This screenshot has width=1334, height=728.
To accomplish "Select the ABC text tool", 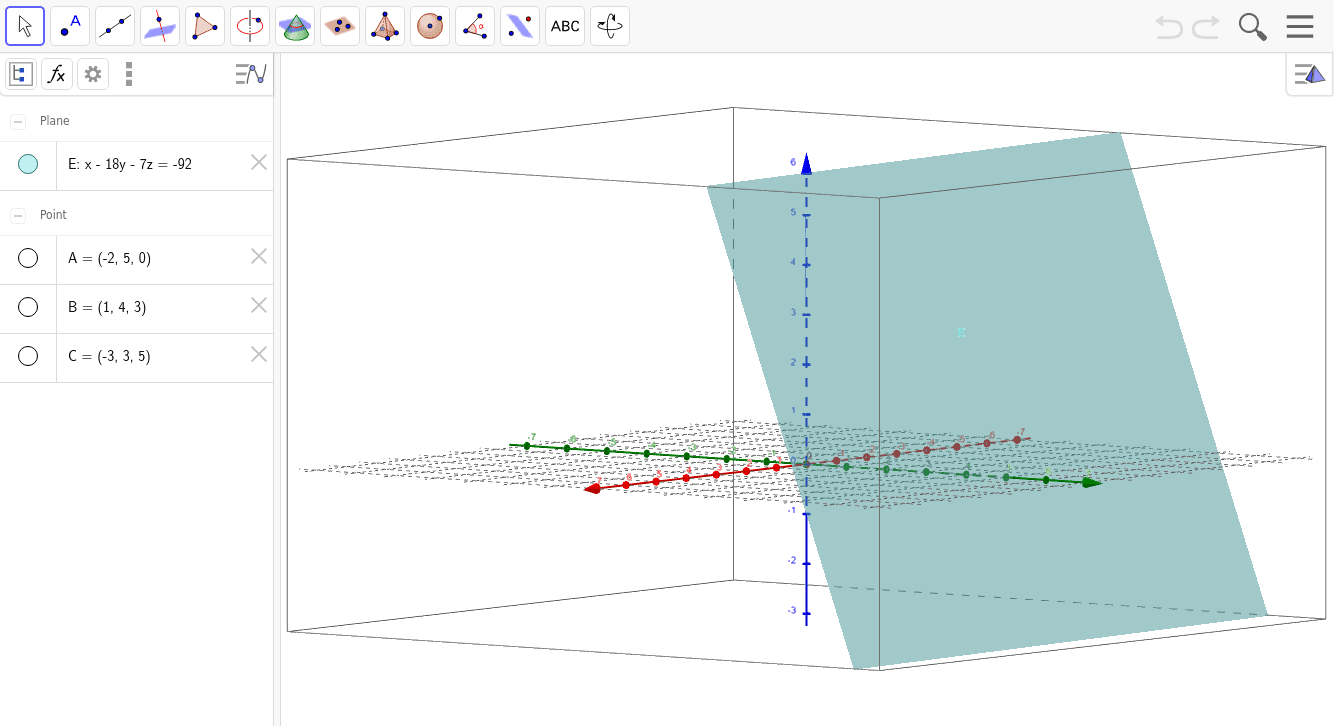I will [x=565, y=26].
